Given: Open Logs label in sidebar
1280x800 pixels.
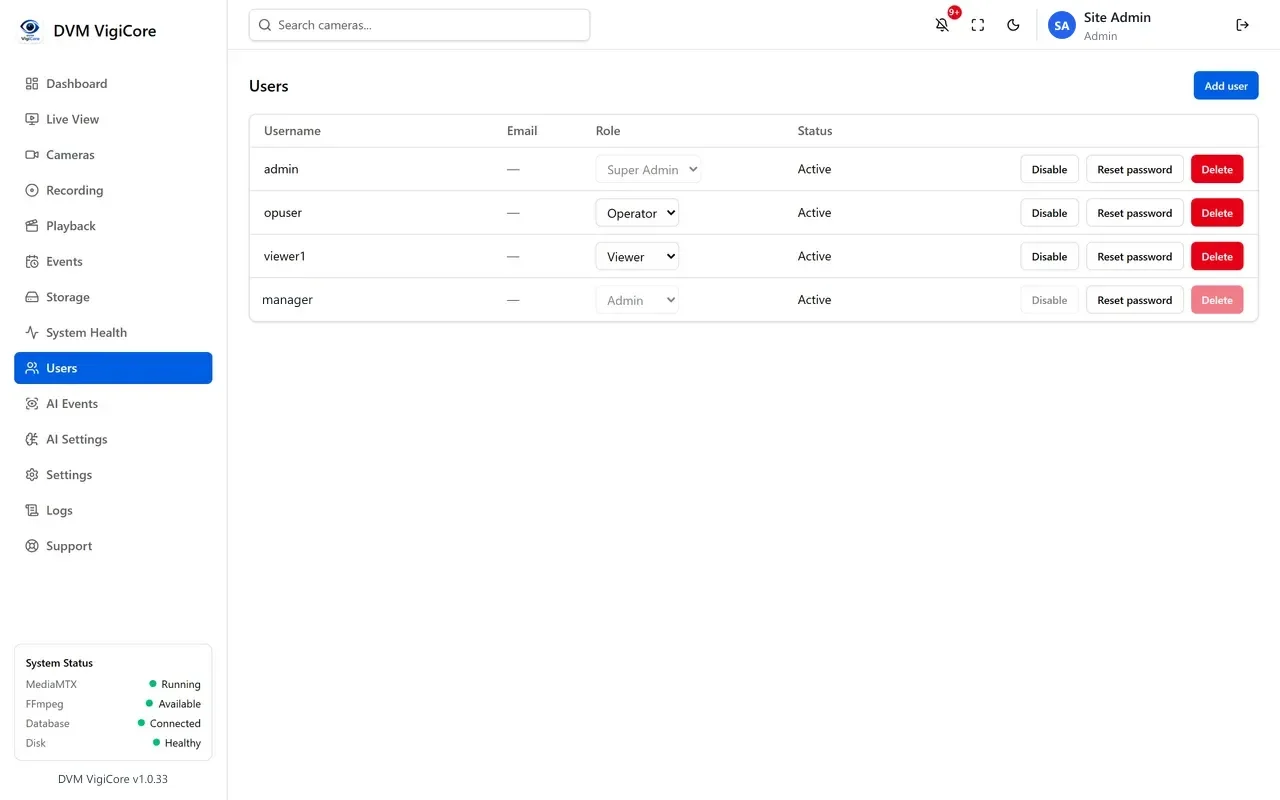Looking at the screenshot, I should pos(59,511).
